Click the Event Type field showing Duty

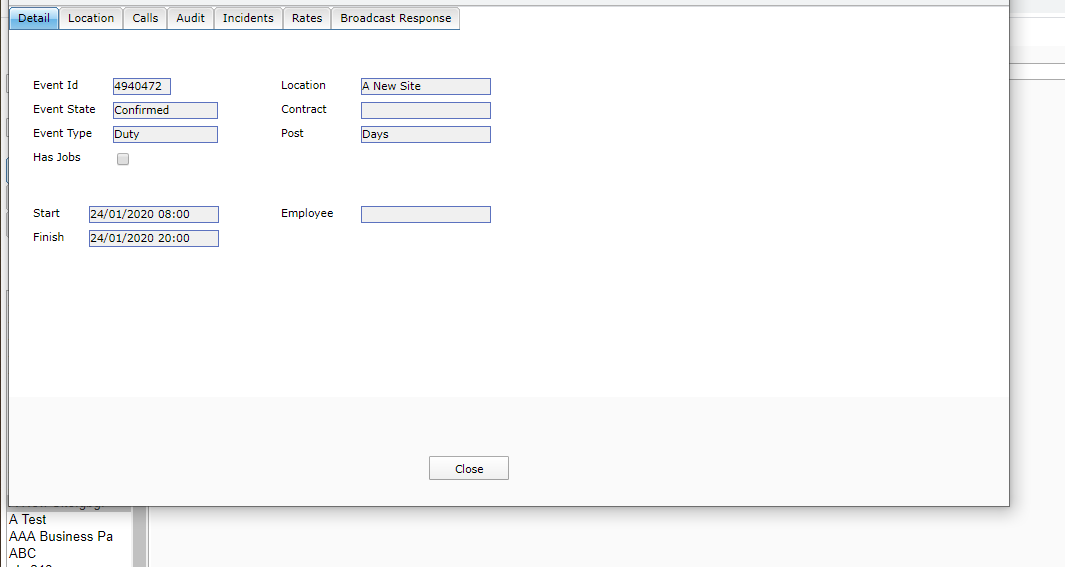pos(165,134)
